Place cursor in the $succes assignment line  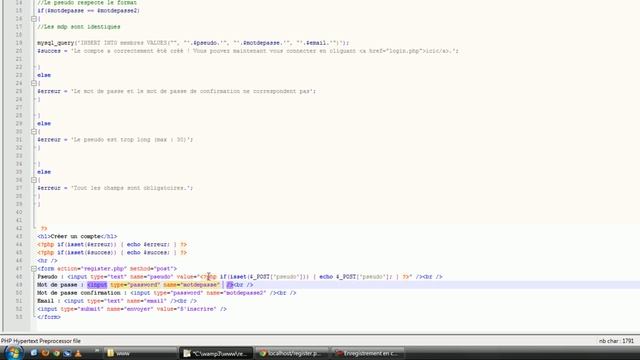[x=248, y=51]
